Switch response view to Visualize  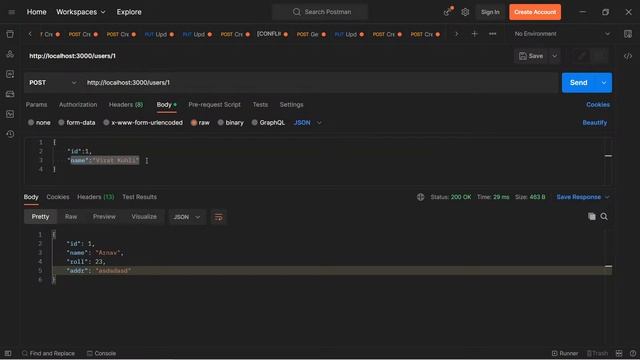point(144,217)
